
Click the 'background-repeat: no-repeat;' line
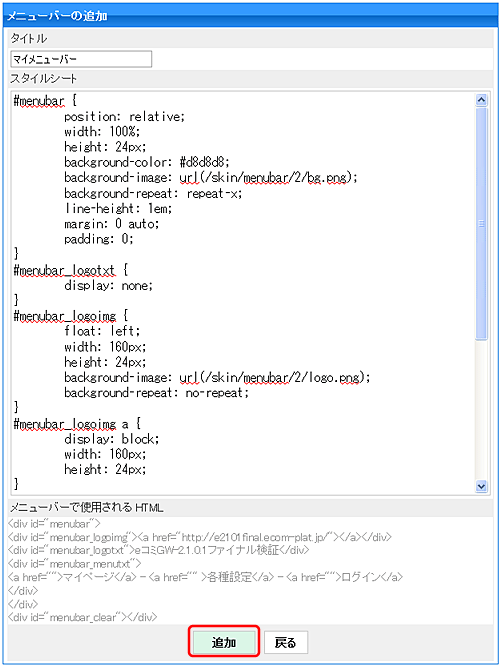[156, 393]
